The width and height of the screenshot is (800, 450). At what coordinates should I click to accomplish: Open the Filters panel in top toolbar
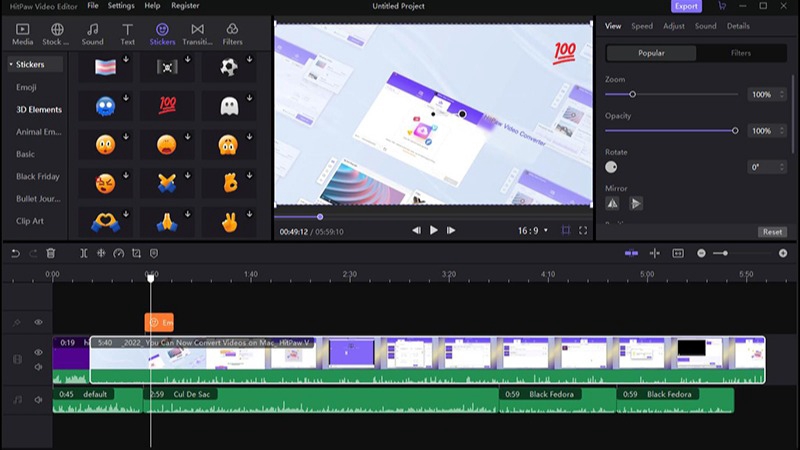(232, 34)
